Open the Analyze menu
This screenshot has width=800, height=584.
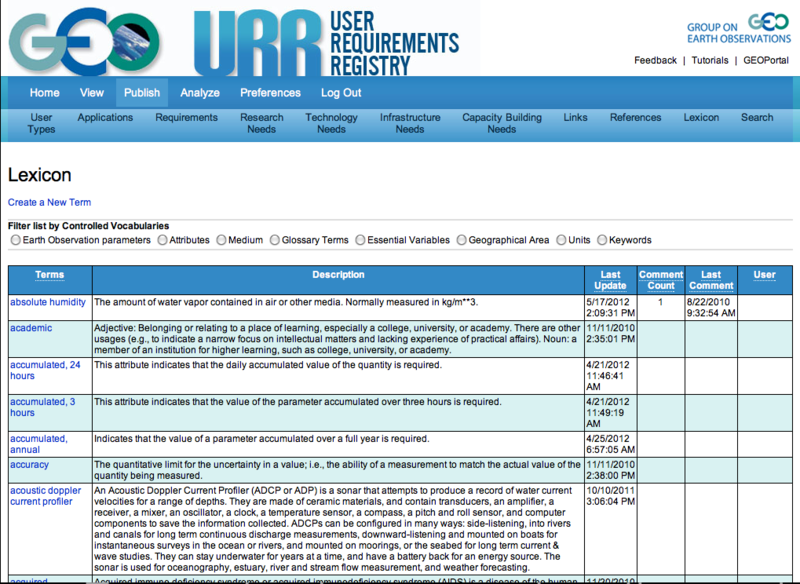pyautogui.click(x=200, y=93)
